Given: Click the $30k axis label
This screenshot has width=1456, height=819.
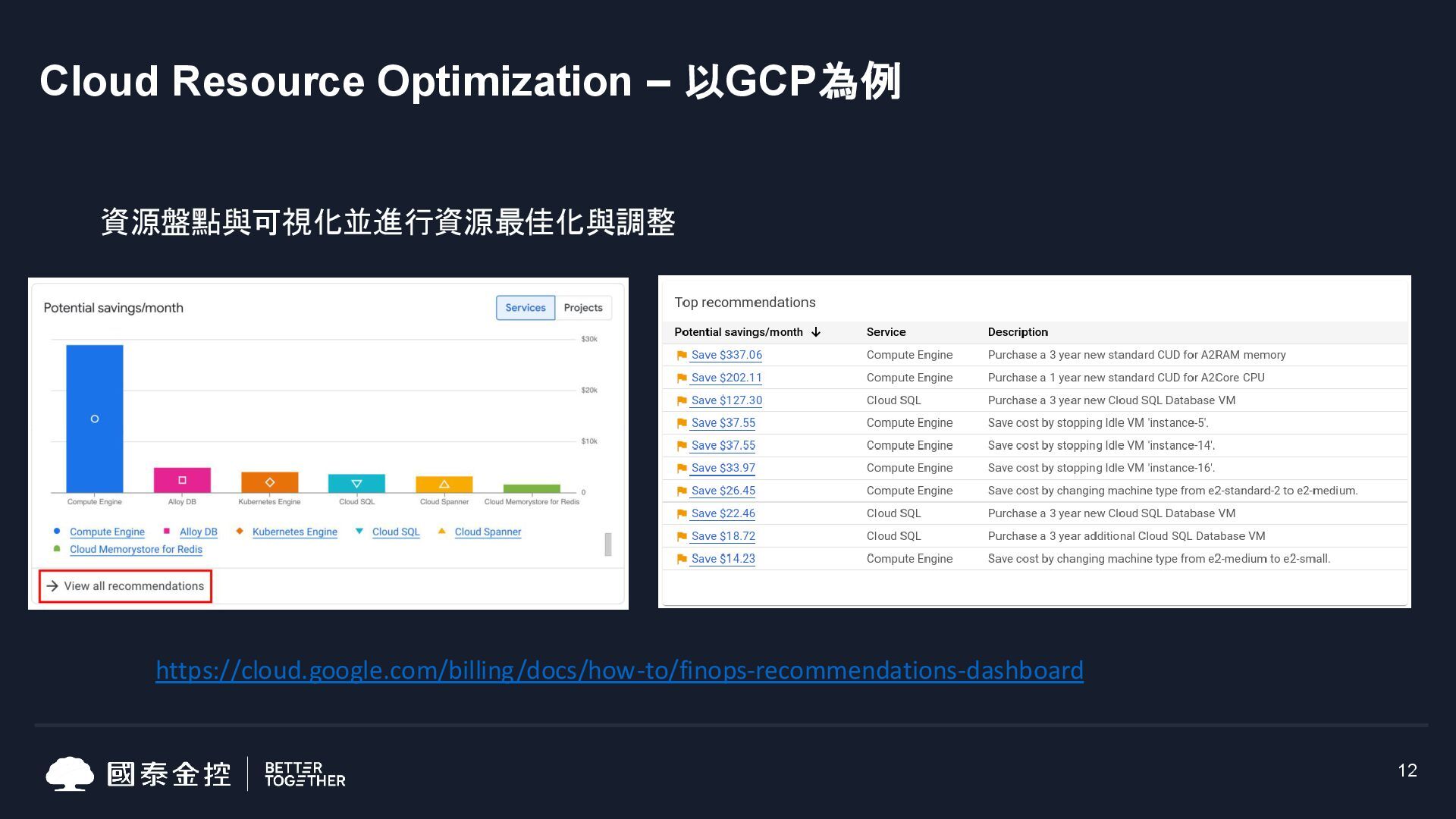Looking at the screenshot, I should point(589,339).
